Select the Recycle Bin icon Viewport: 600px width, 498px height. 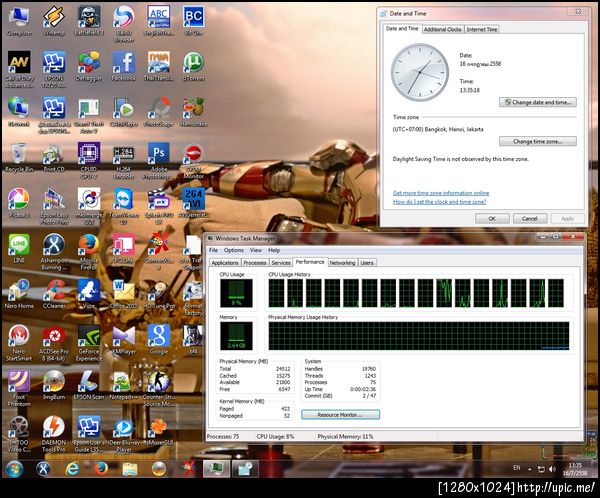19,157
